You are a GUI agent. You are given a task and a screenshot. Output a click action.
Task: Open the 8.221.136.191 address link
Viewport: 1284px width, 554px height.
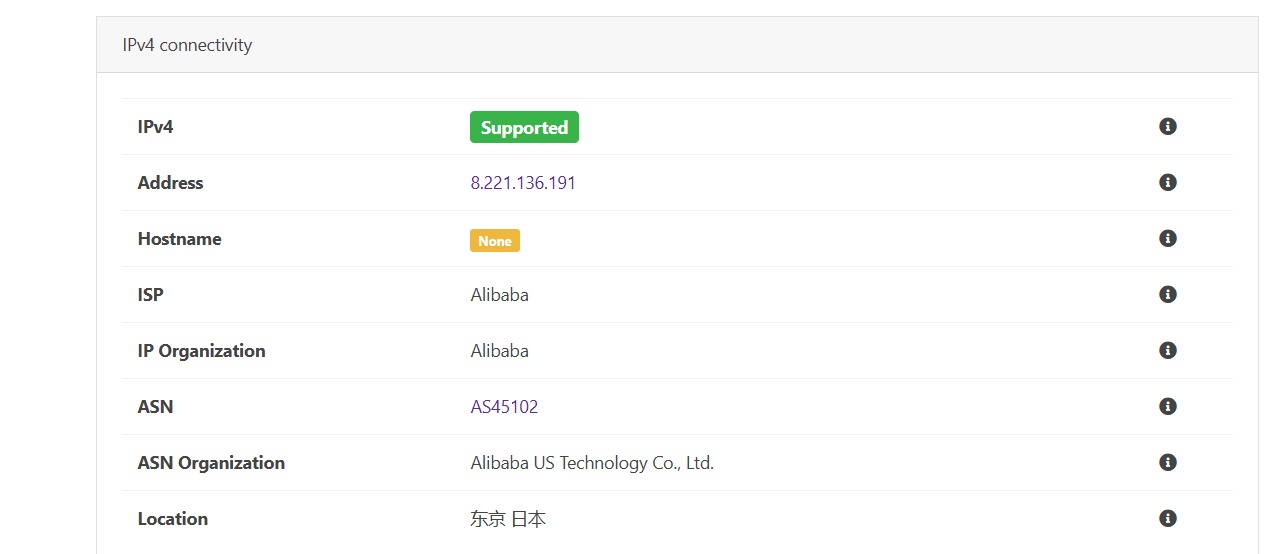[x=523, y=183]
